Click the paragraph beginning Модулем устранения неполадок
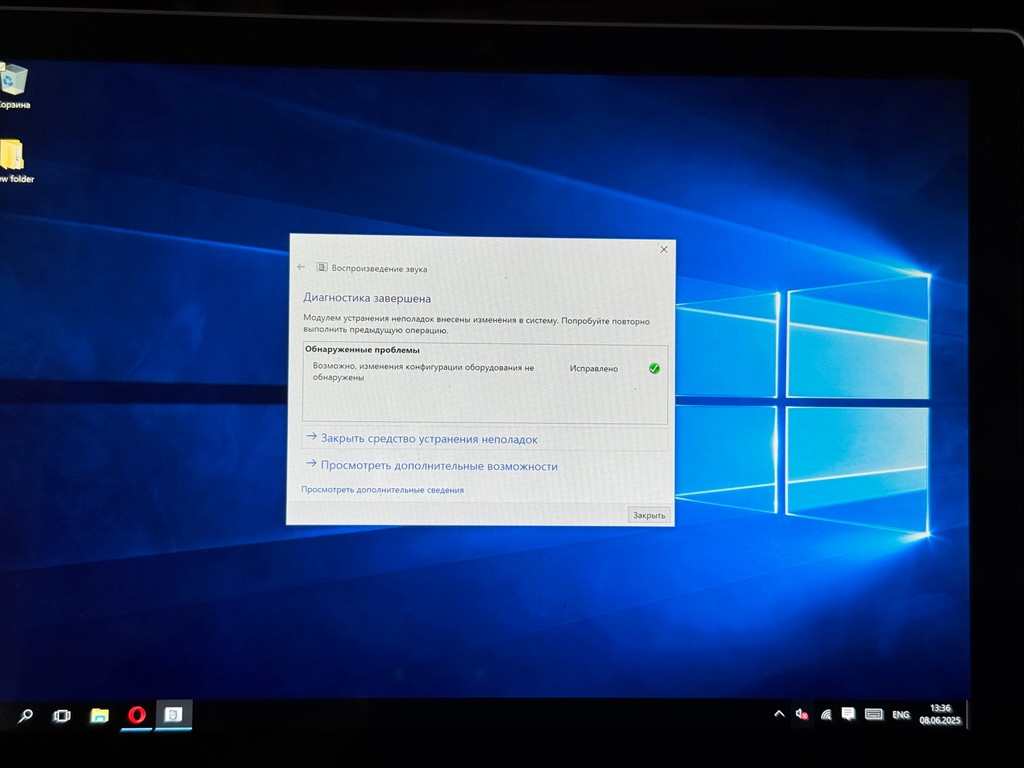 (x=477, y=325)
